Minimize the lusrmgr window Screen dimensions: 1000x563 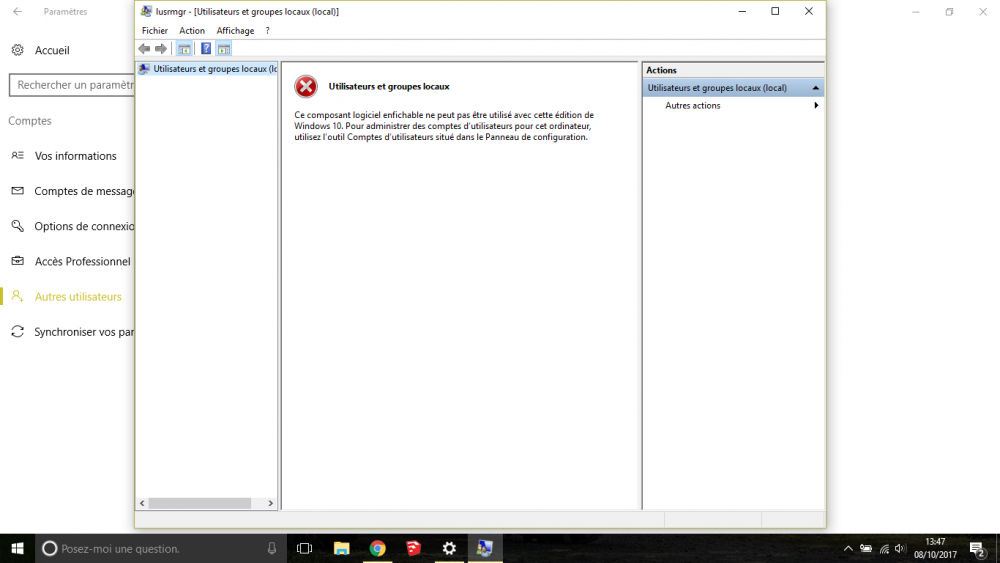click(742, 11)
